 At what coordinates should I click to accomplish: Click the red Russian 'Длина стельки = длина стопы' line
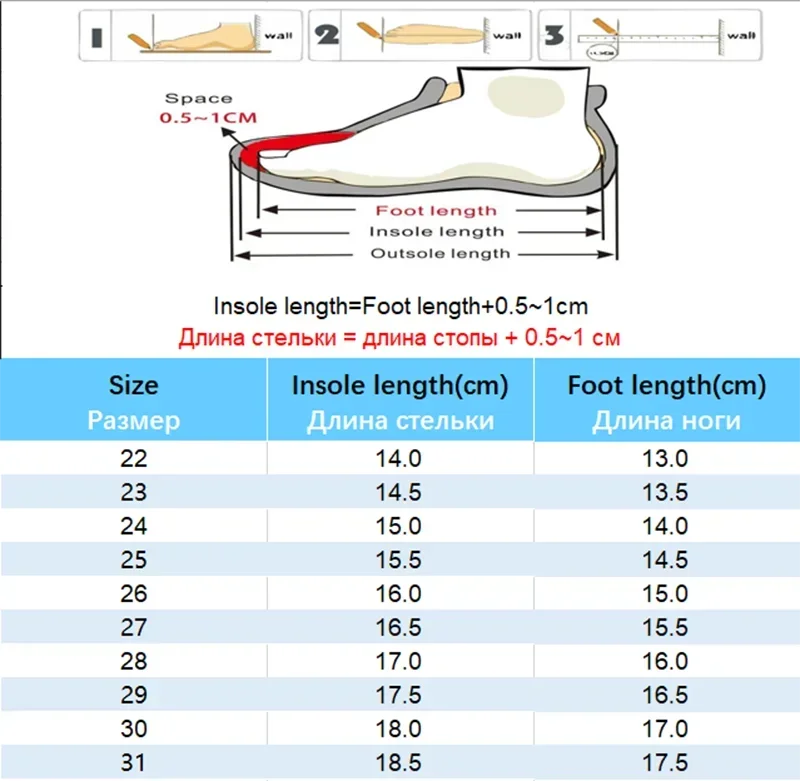399,338
